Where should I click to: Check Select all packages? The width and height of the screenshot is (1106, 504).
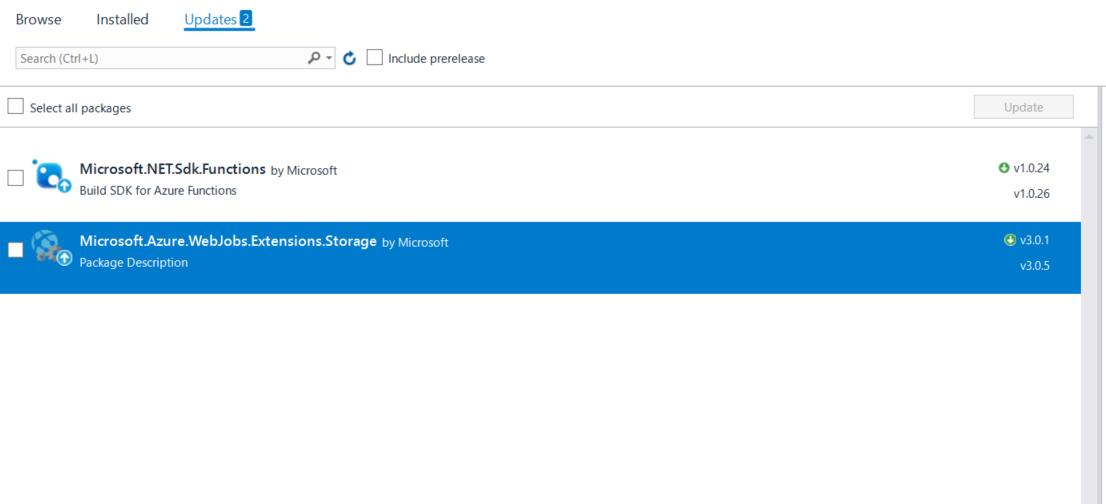pos(15,107)
